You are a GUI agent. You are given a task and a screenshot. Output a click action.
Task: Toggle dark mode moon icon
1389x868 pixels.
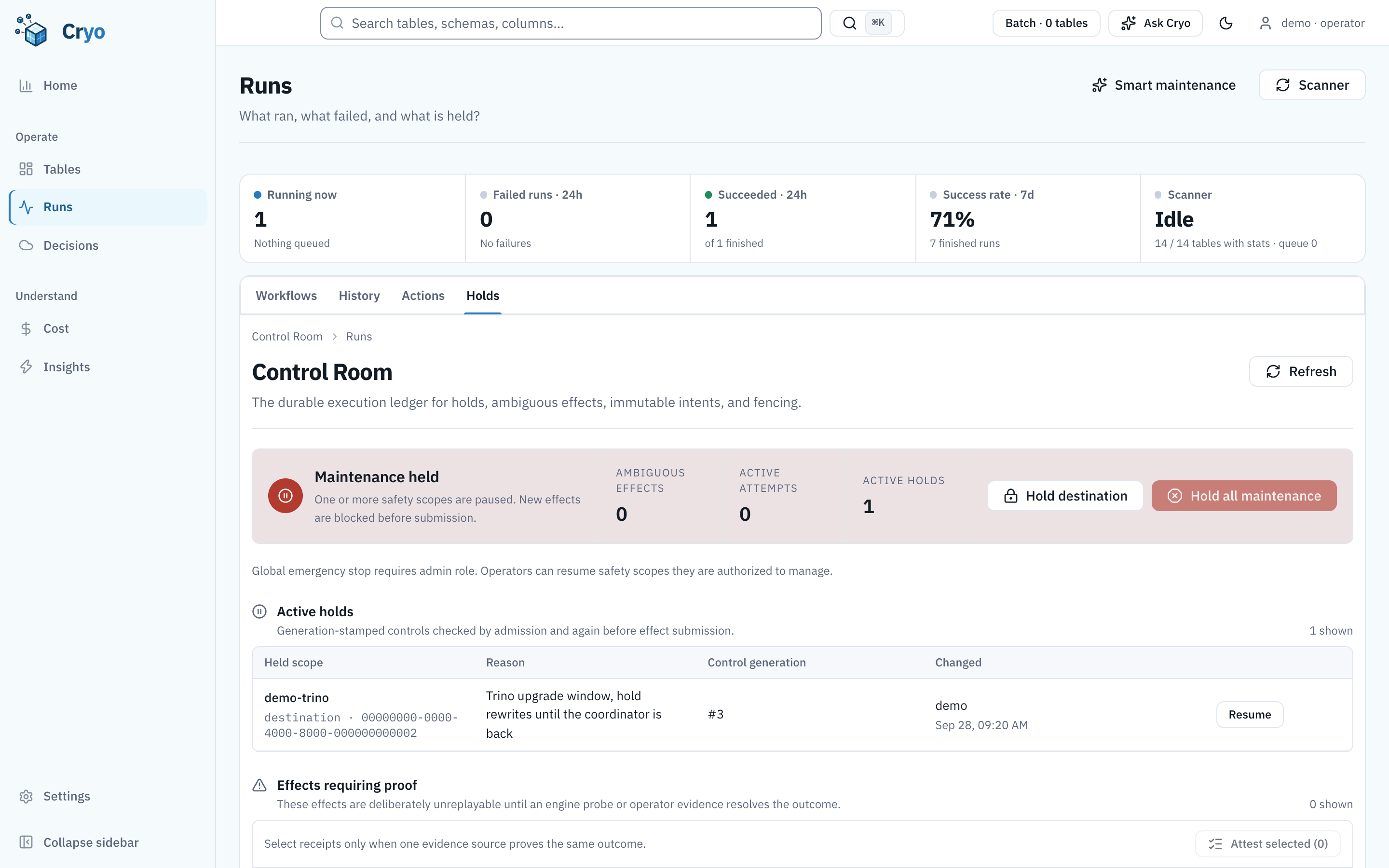[1226, 23]
